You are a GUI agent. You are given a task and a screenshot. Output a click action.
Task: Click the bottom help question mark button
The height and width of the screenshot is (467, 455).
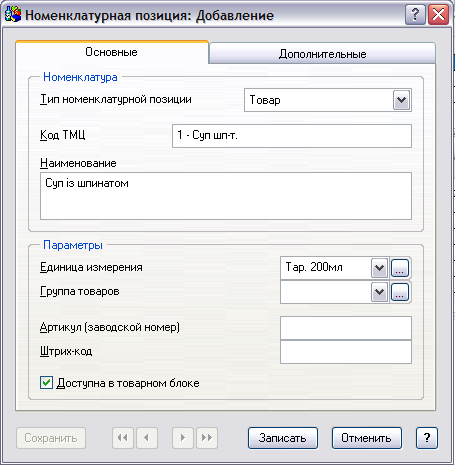427,438
